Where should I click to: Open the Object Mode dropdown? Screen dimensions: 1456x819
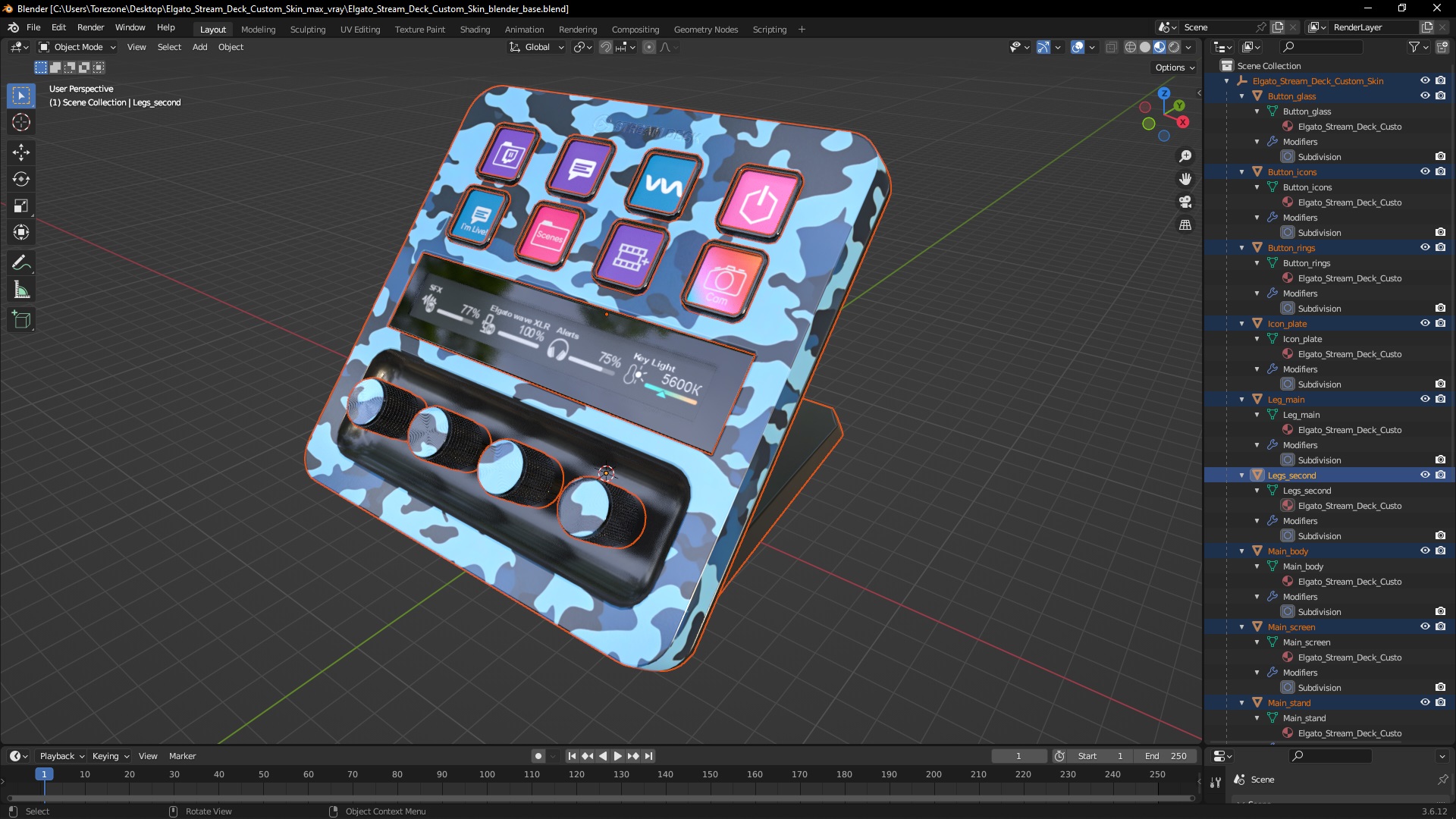[77, 47]
